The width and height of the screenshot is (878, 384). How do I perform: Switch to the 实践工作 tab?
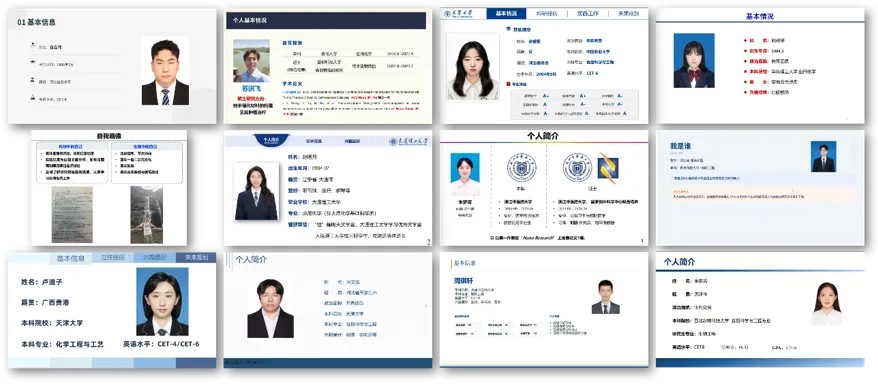click(x=587, y=13)
